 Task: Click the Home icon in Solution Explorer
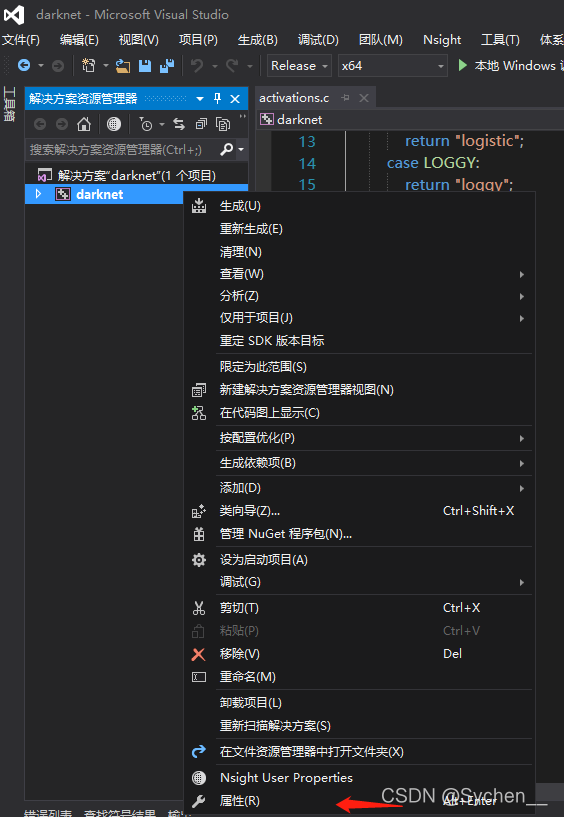tap(84, 124)
